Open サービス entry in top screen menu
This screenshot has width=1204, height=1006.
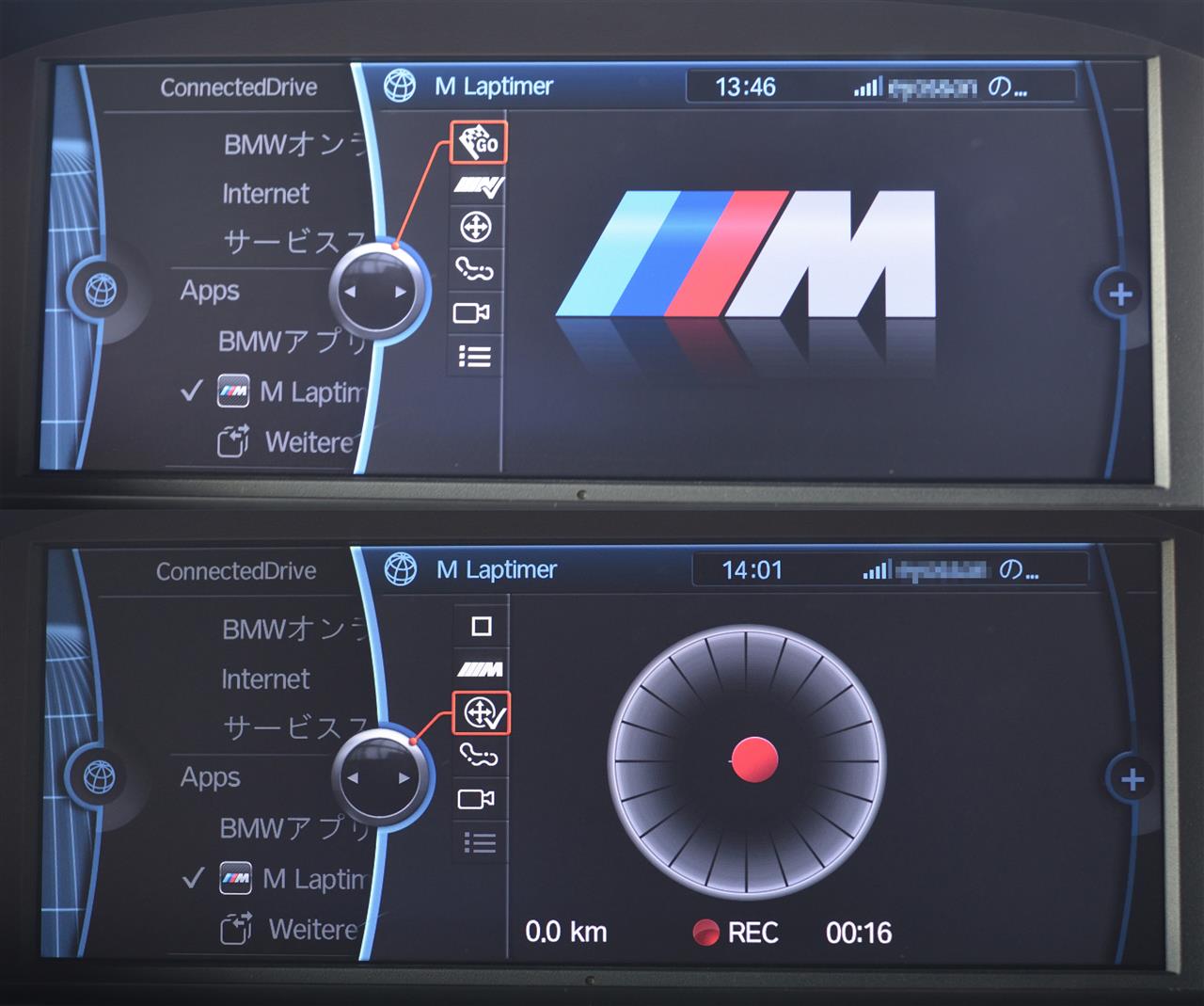294,243
